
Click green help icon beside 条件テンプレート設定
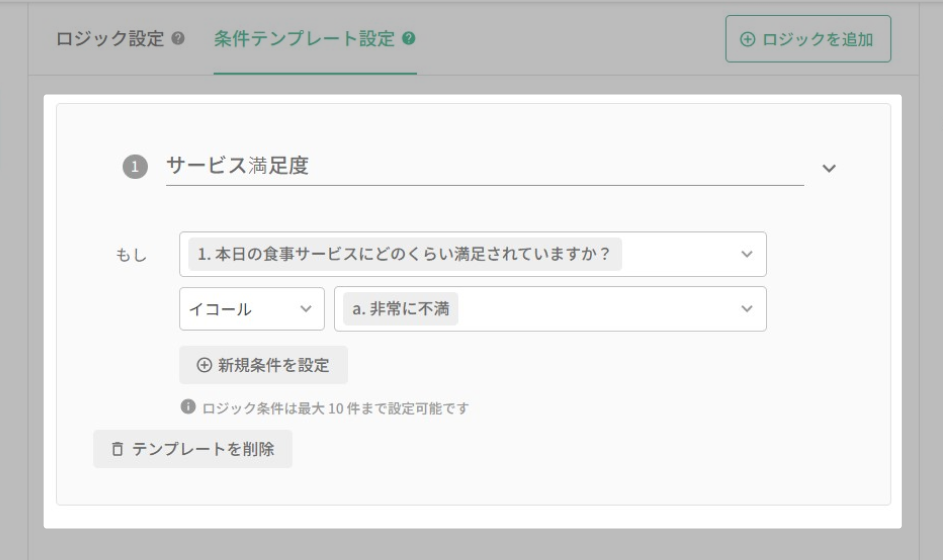409,38
